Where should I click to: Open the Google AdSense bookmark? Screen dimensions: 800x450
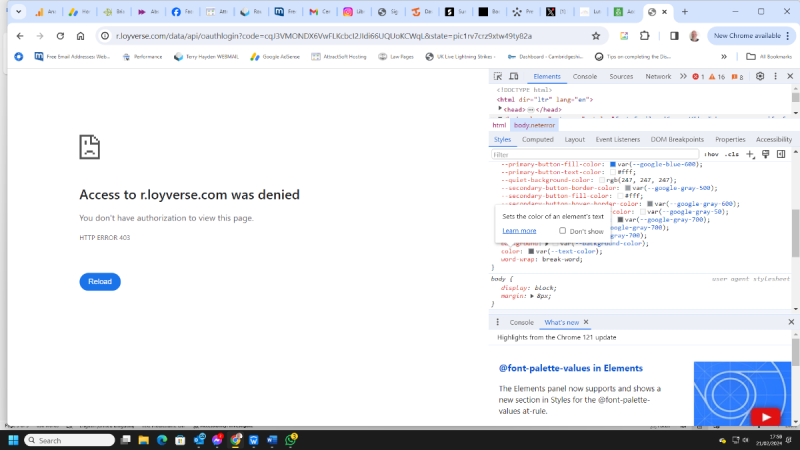pos(274,57)
